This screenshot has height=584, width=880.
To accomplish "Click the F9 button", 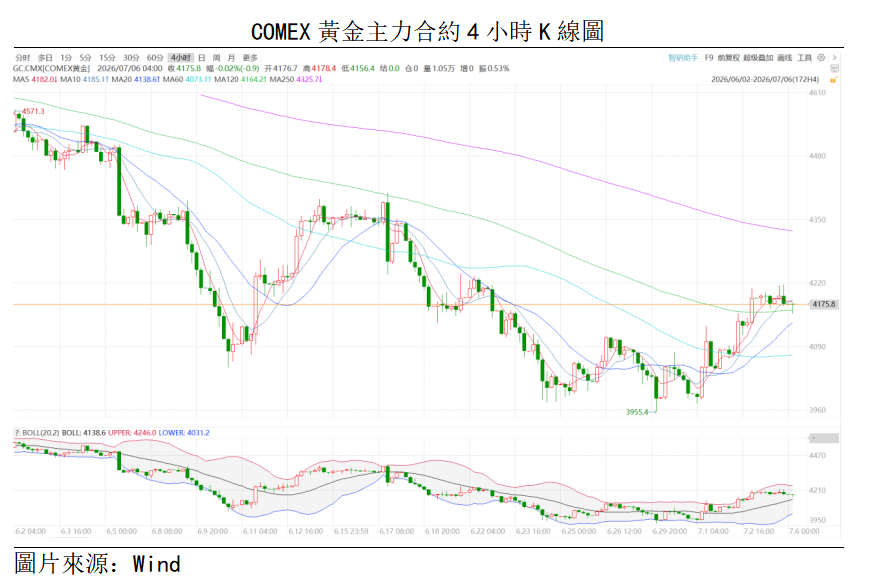I will 709,58.
